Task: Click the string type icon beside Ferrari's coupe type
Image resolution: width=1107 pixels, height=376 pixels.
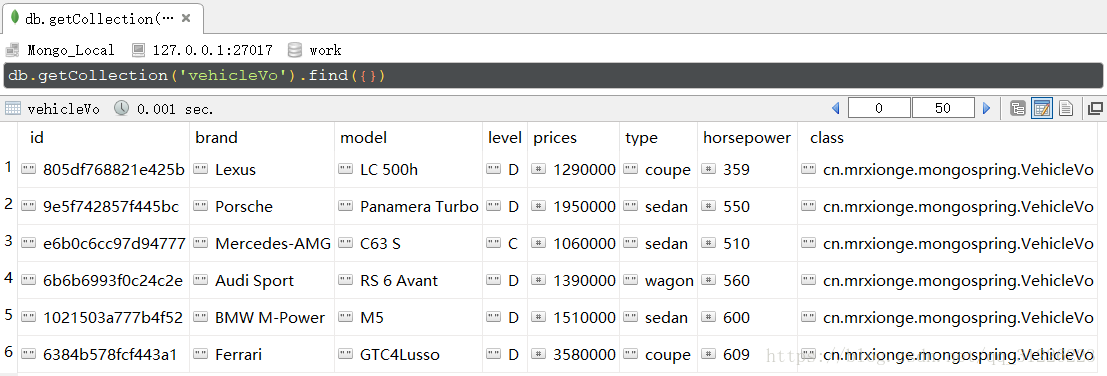Action: click(x=630, y=354)
